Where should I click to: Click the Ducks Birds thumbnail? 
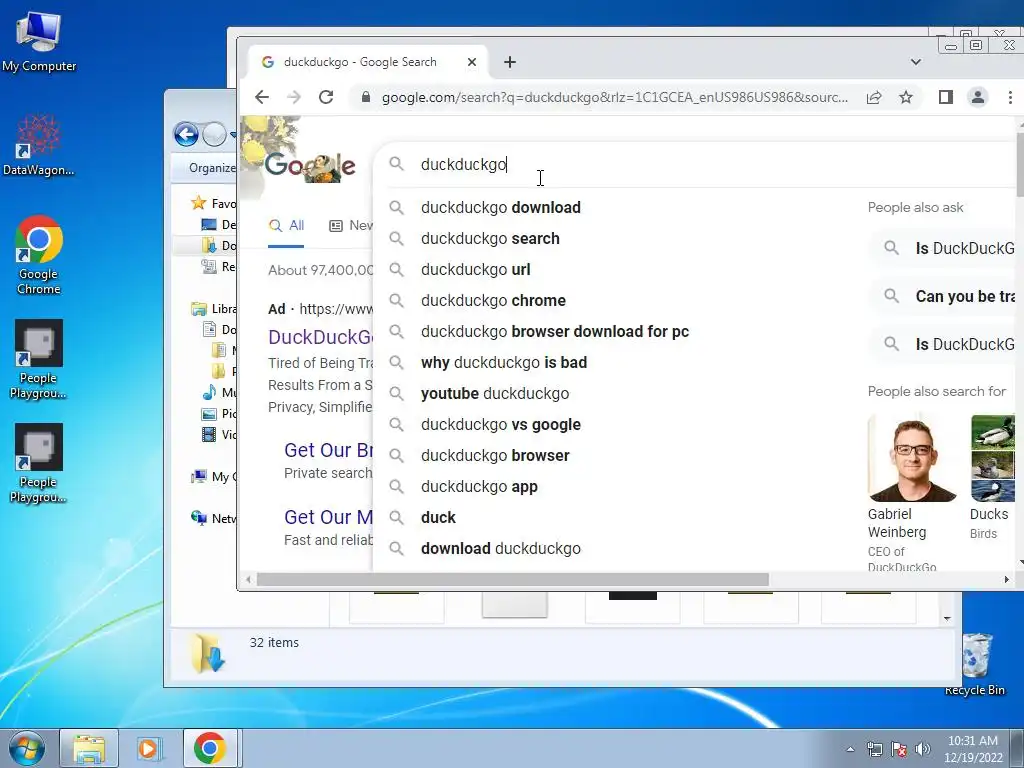(993, 458)
